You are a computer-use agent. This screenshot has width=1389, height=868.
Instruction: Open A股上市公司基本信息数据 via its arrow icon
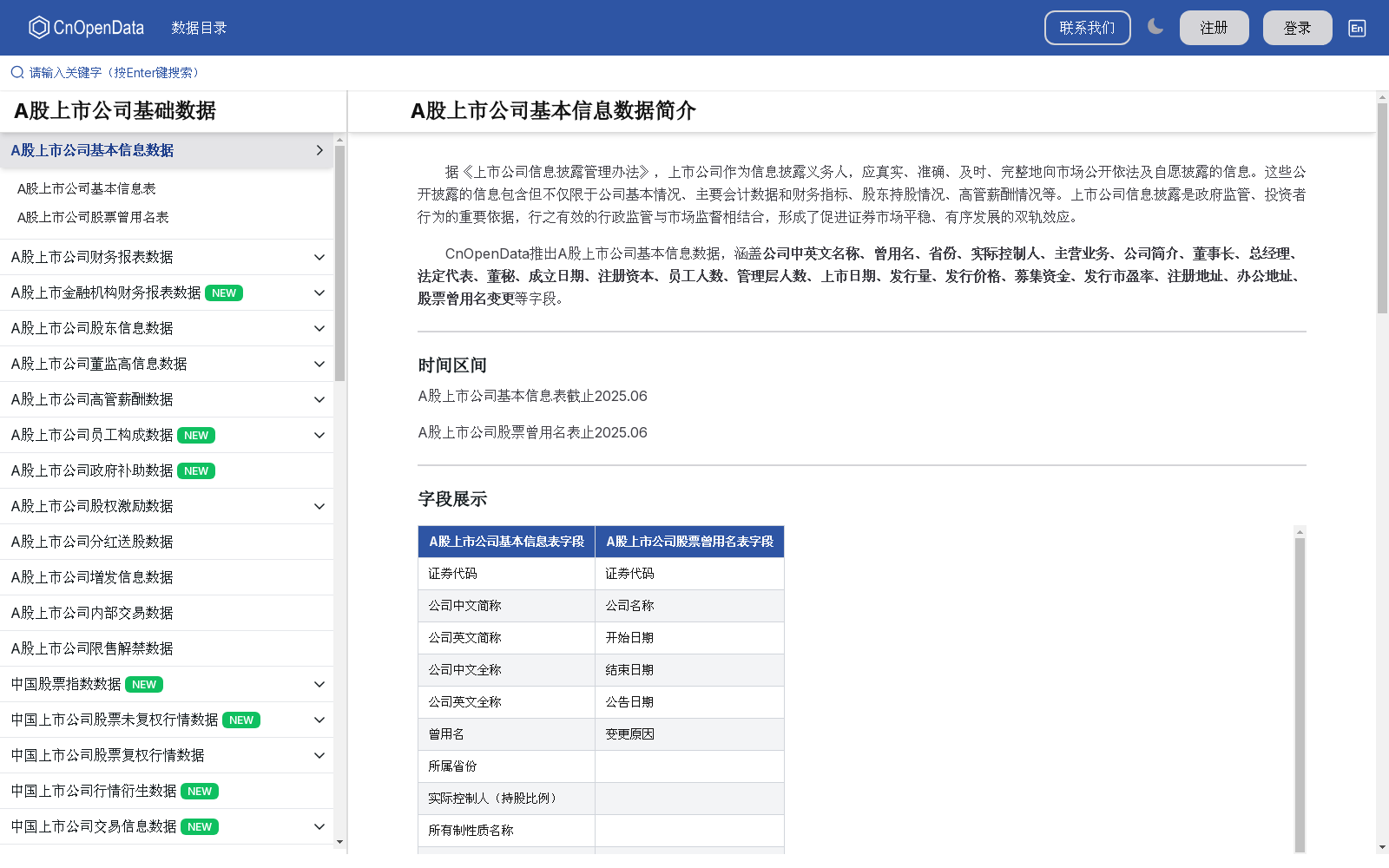click(x=319, y=150)
